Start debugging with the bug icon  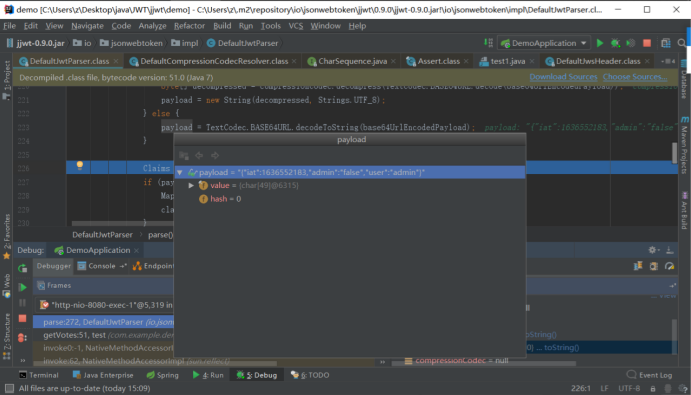[616, 43]
